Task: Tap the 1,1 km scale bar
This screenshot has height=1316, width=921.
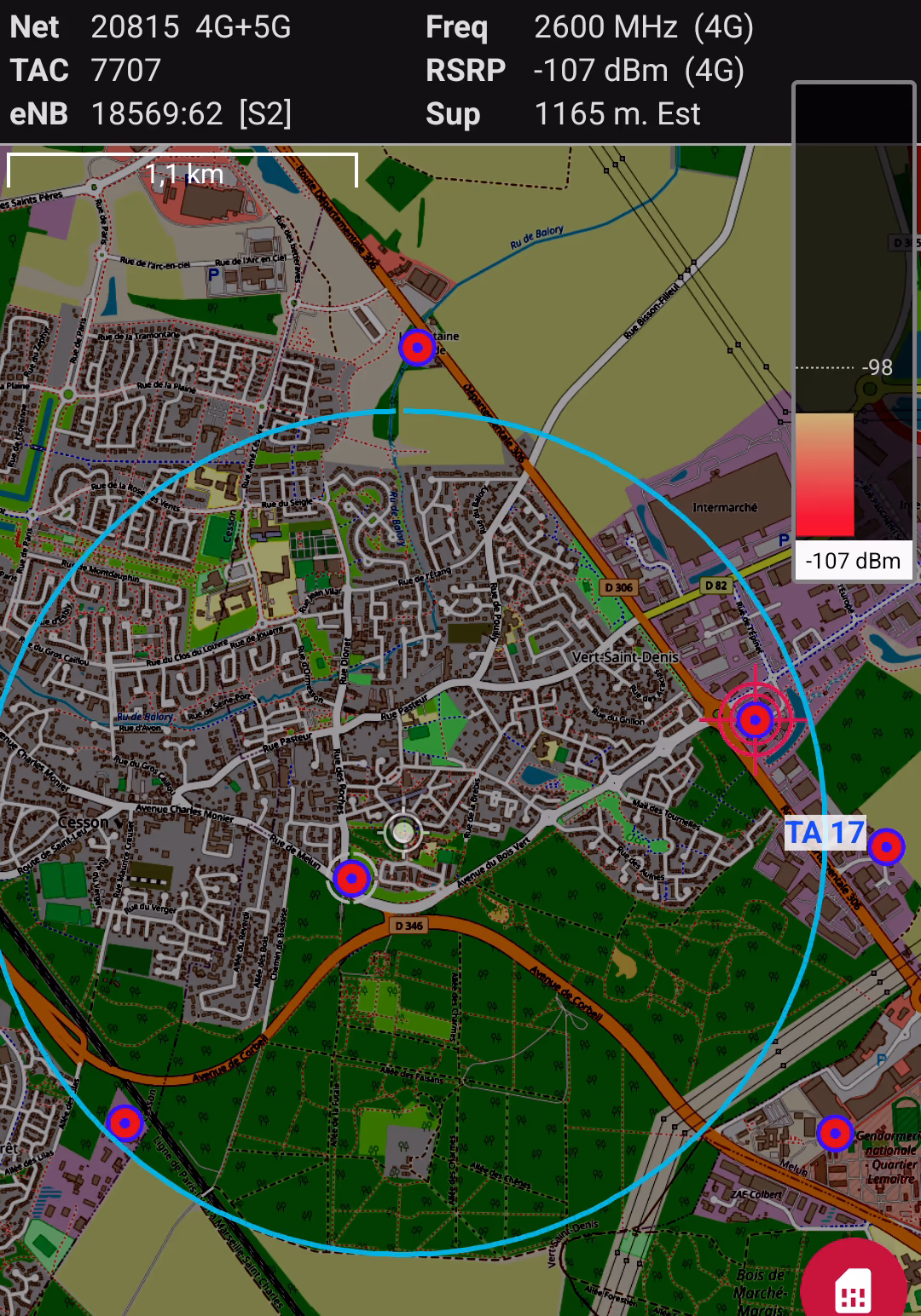Action: tap(182, 171)
